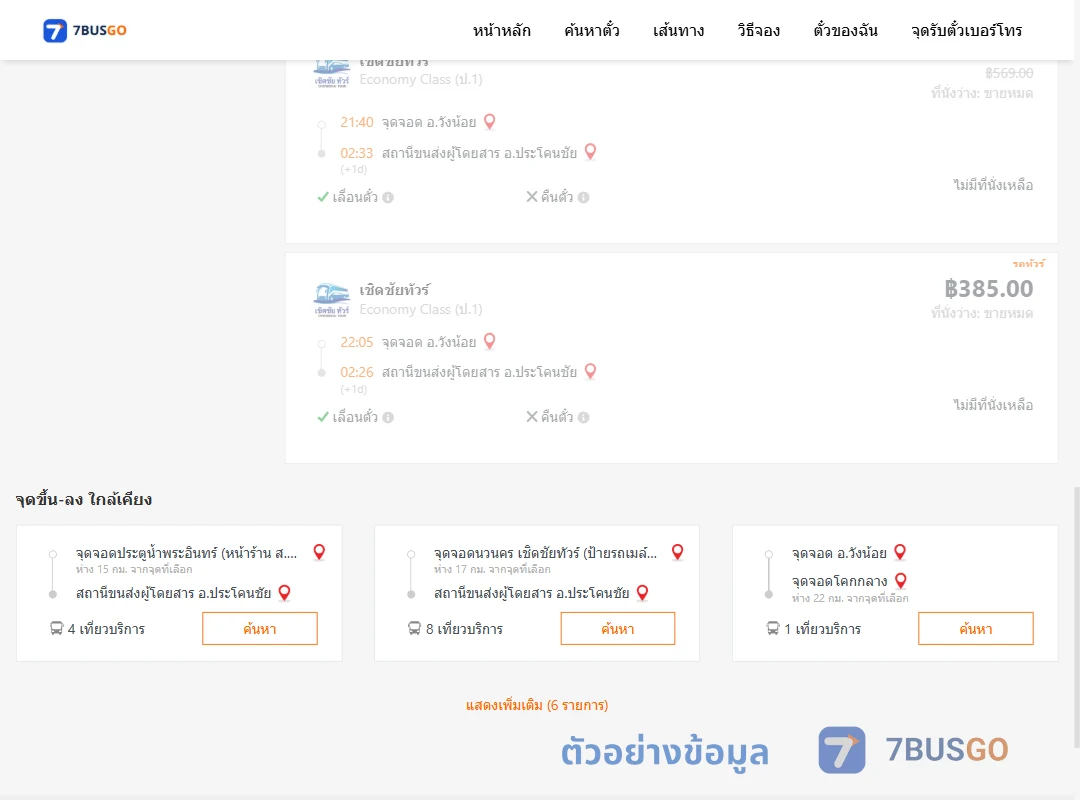This screenshot has width=1080, height=800.
Task: Click the 7BUSGO logo in header
Action: [x=85, y=30]
